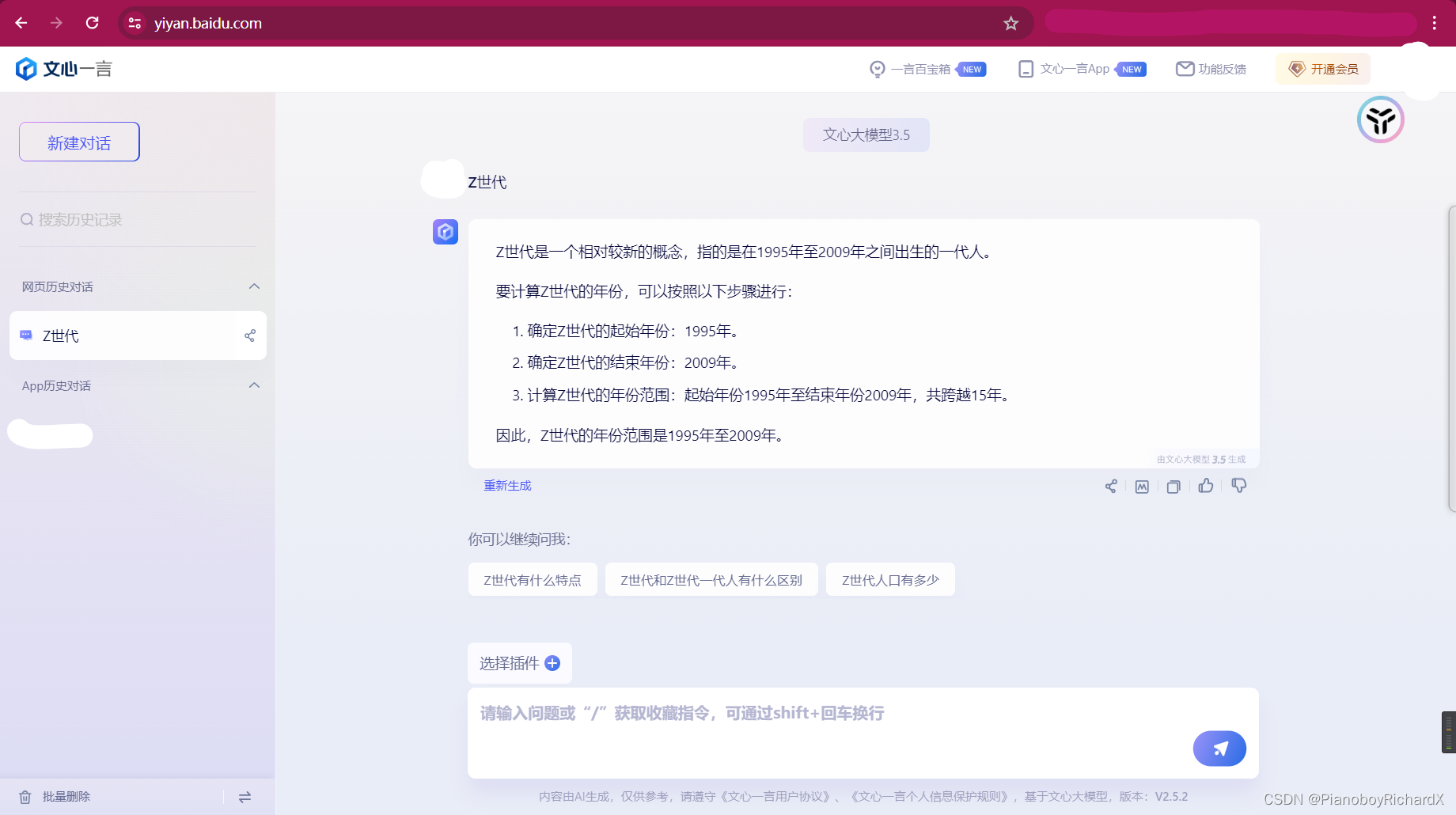This screenshot has width=1456, height=815.
Task: Ask suggestion Z世代和Z世代一代人有什么区别
Action: tap(711, 580)
